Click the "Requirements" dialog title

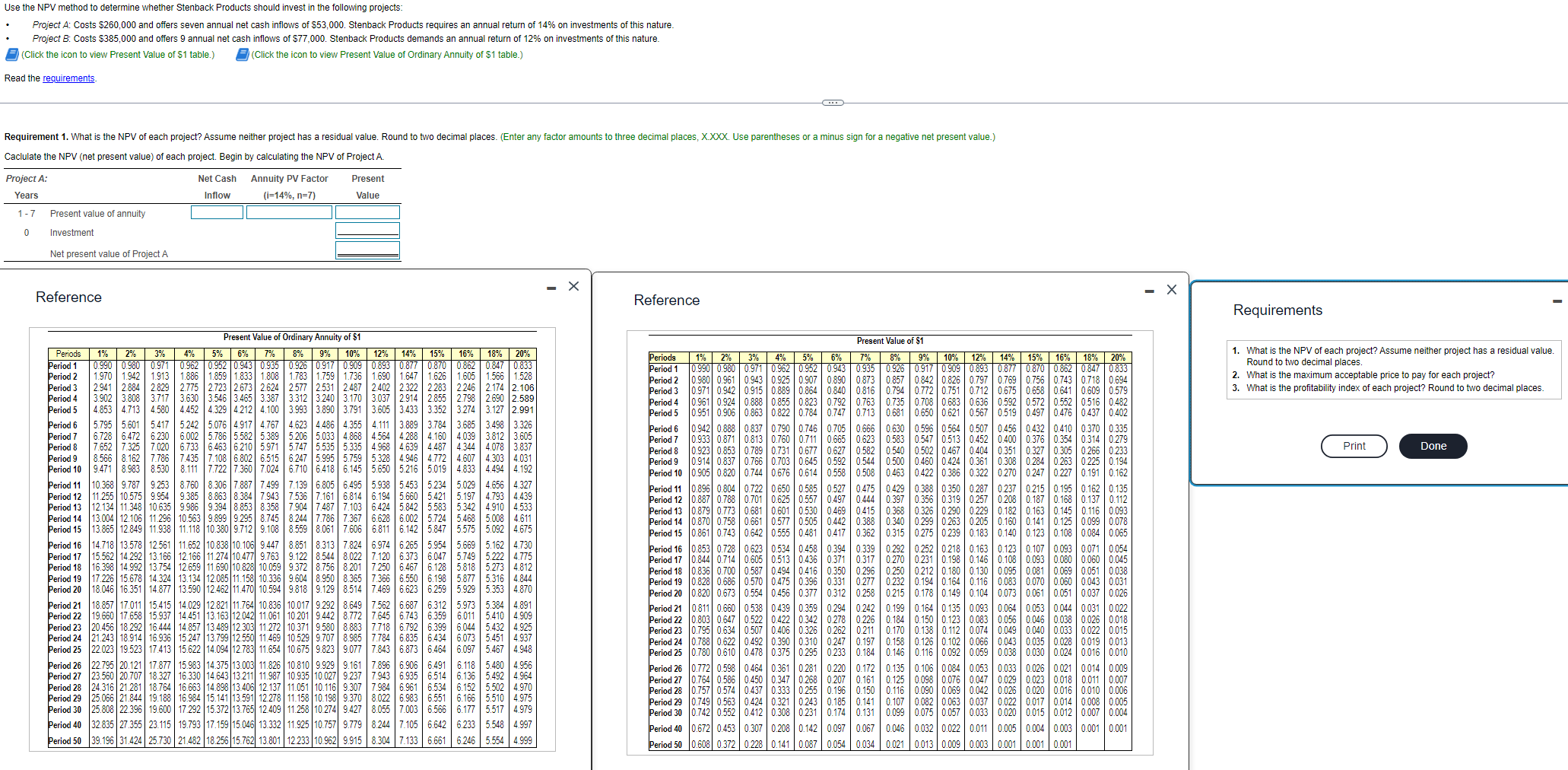[x=1278, y=310]
